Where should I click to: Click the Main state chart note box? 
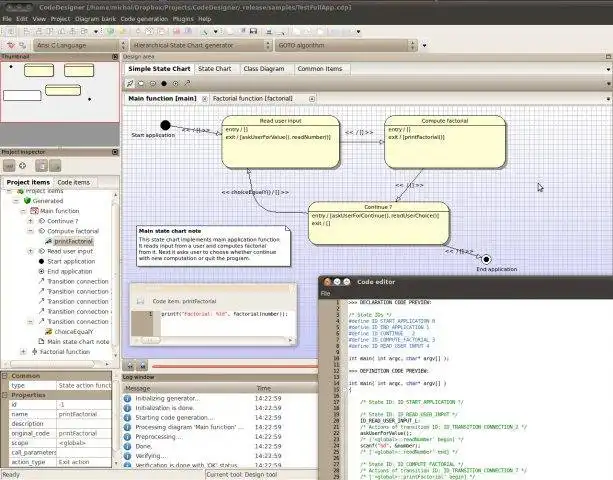[x=213, y=246]
